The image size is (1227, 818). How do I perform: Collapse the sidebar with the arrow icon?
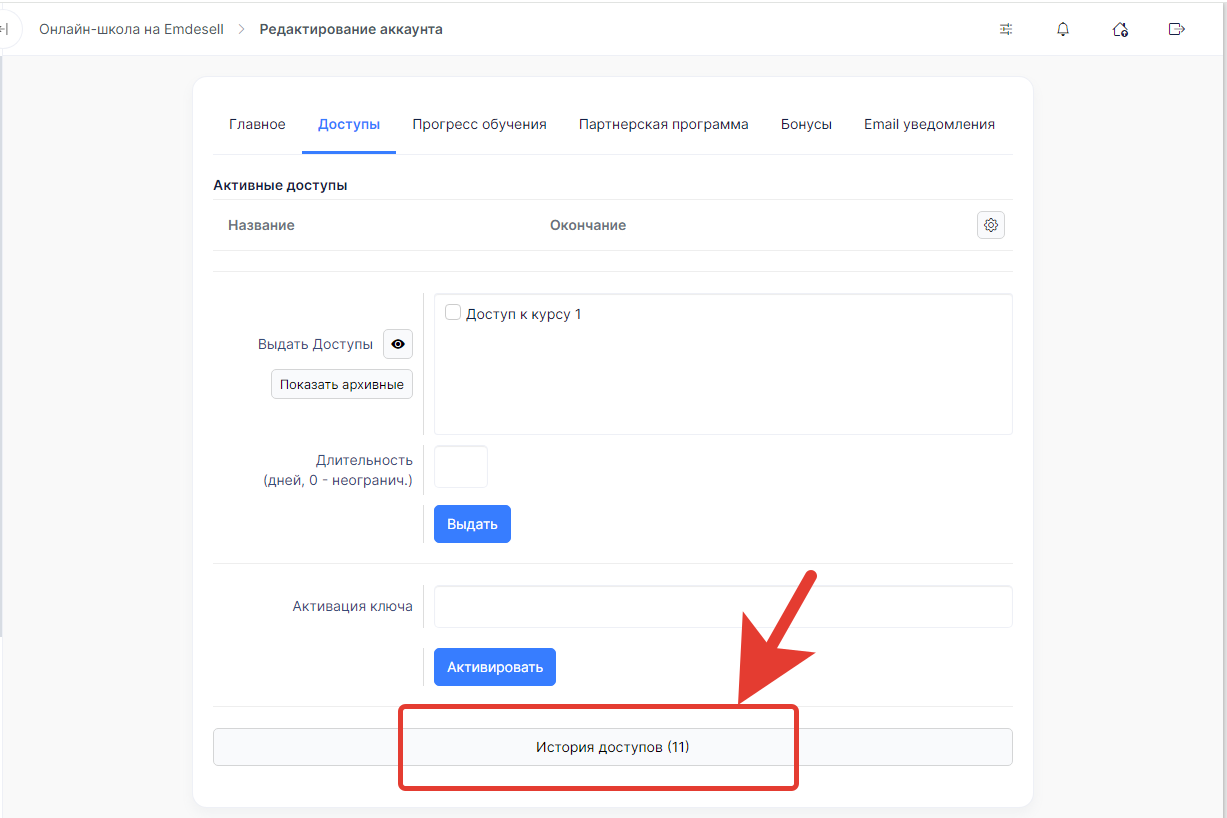click(5, 29)
